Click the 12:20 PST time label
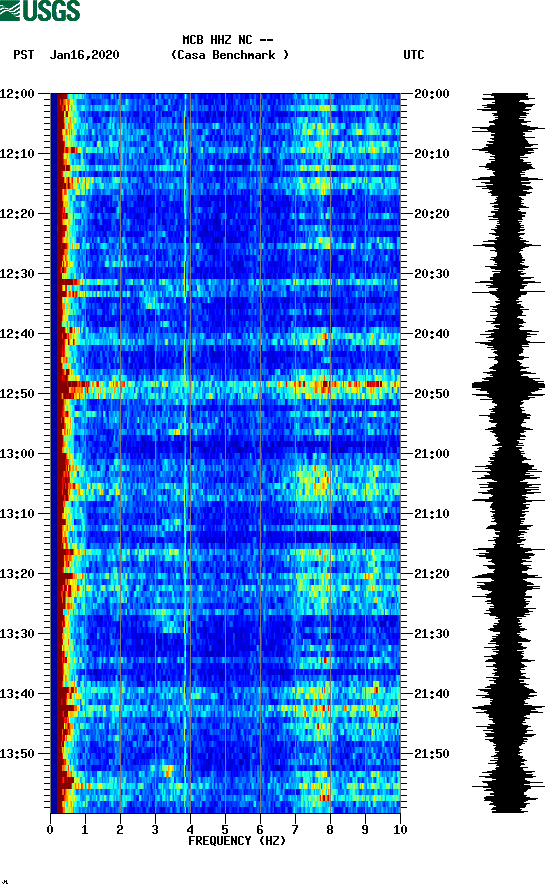This screenshot has width=552, height=893. click(18, 214)
